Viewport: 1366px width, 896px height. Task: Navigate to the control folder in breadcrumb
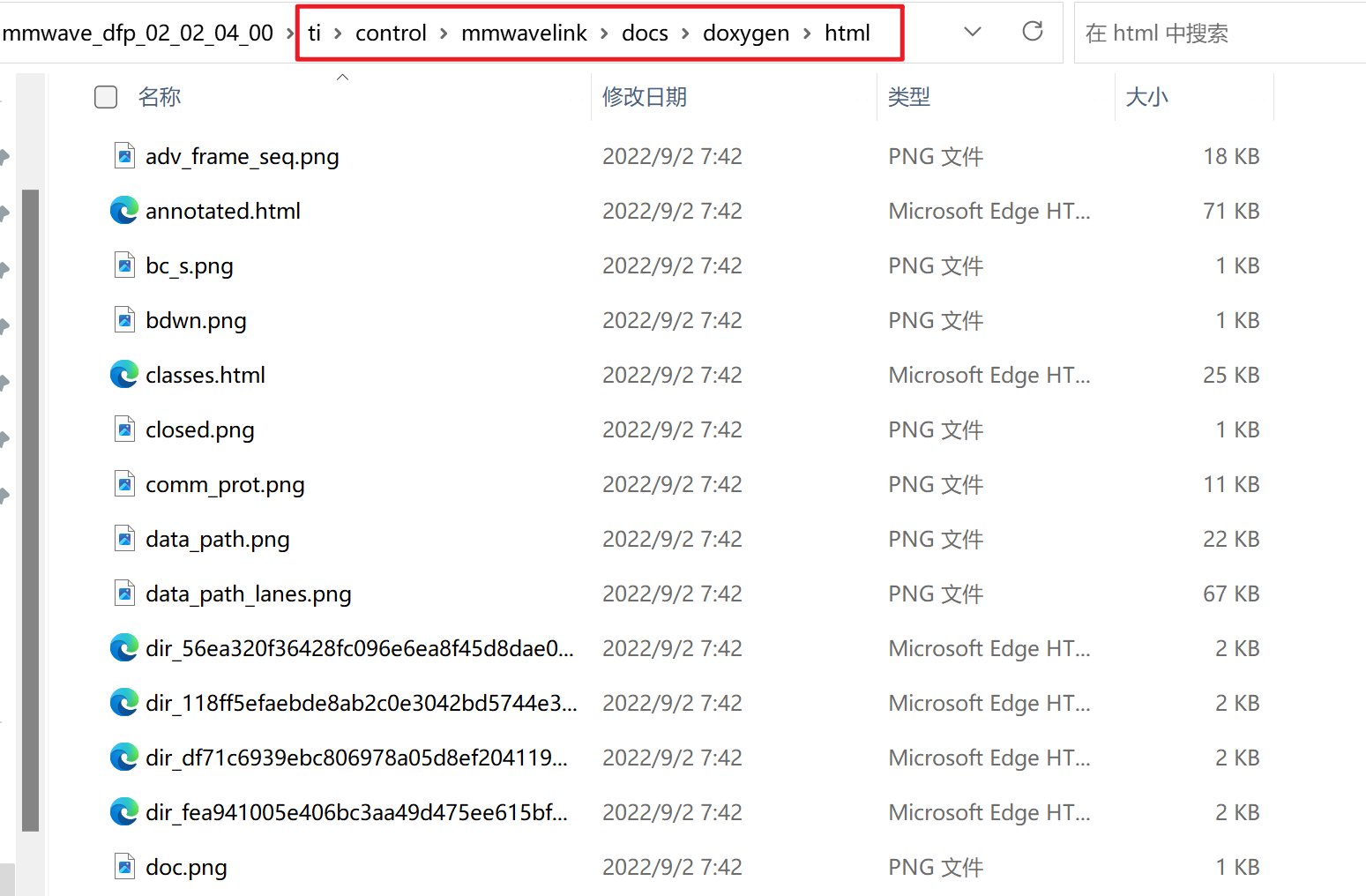[391, 34]
